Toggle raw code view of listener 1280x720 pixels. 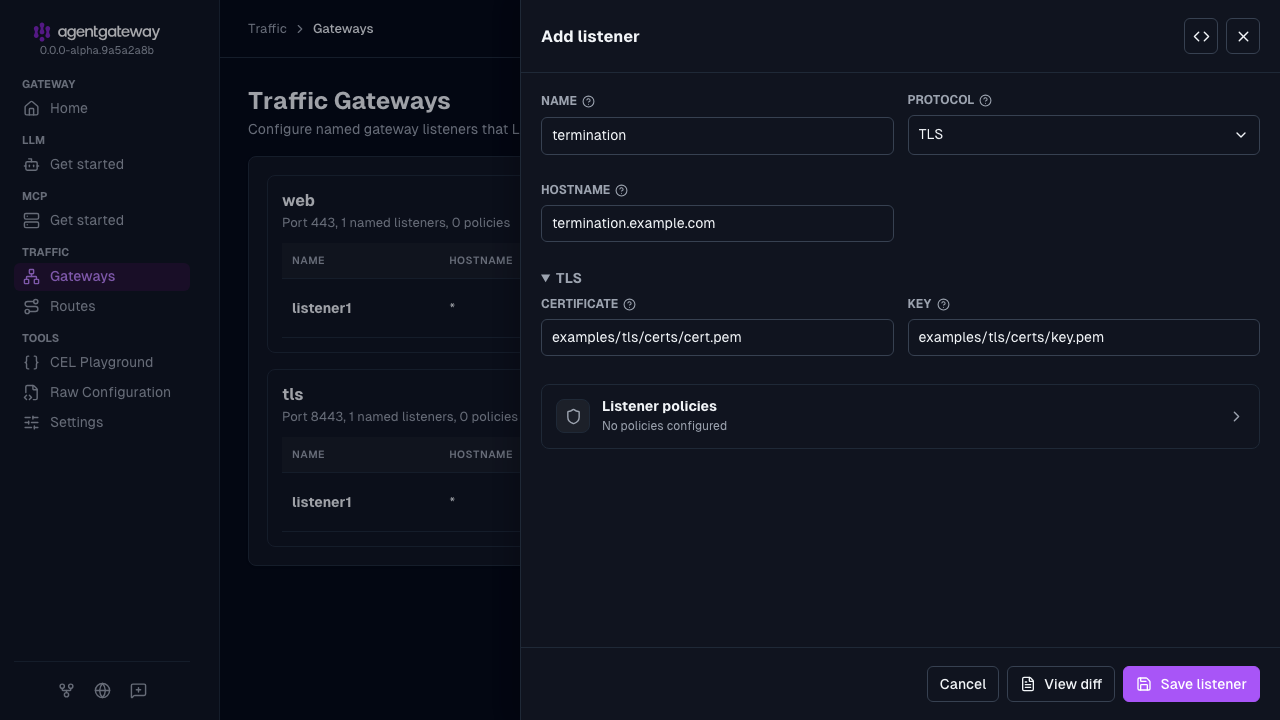(1201, 36)
